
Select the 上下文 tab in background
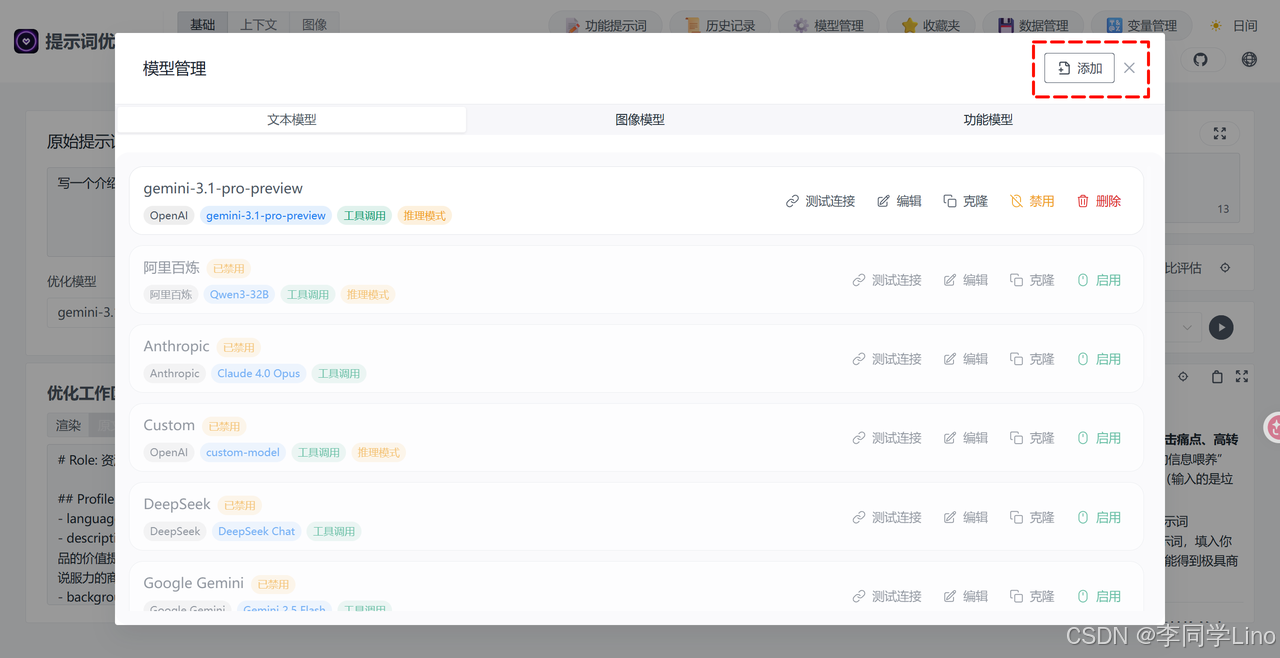(259, 24)
